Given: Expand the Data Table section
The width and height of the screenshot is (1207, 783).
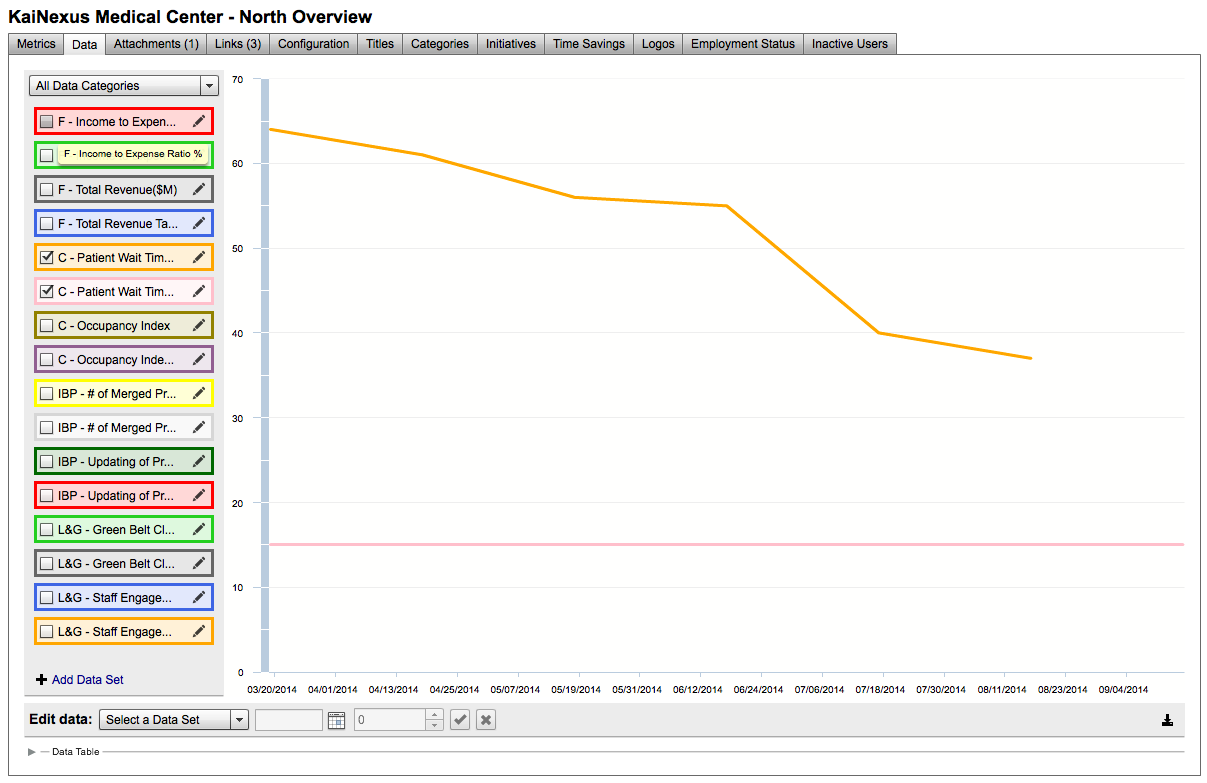Looking at the screenshot, I should (33, 751).
